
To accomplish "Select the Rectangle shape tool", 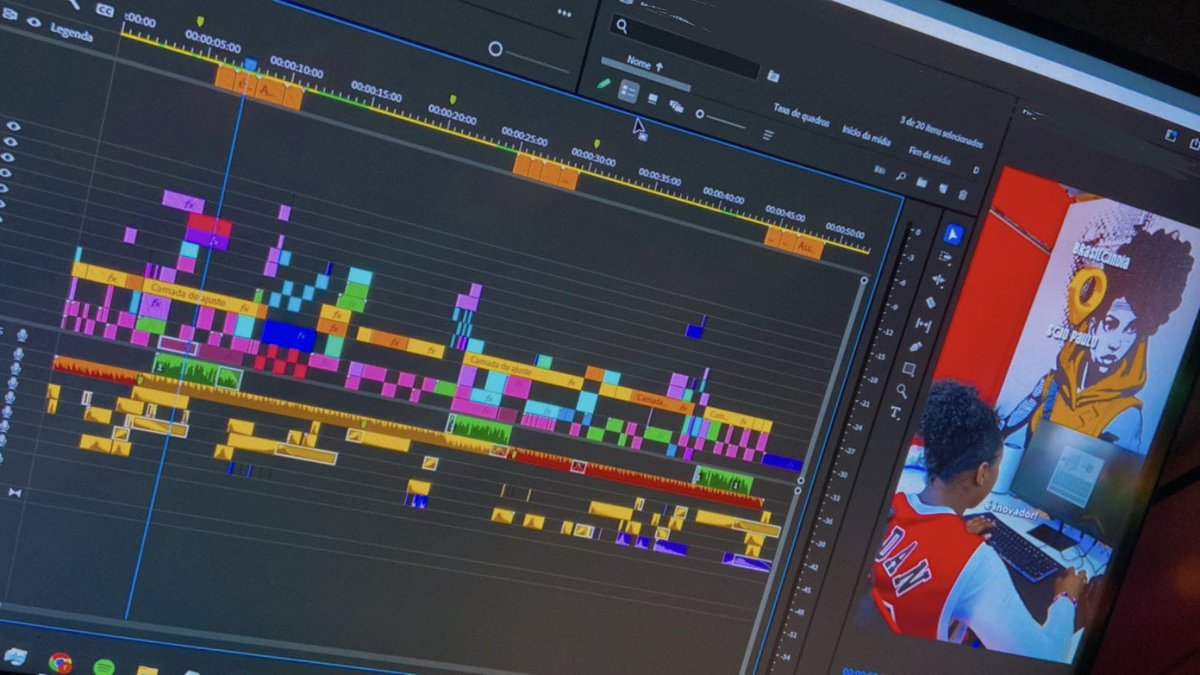I will click(x=909, y=369).
